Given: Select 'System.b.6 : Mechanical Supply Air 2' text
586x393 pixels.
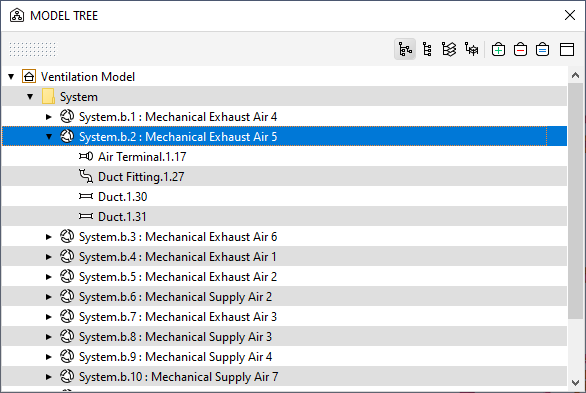Looking at the screenshot, I should pos(175,297).
